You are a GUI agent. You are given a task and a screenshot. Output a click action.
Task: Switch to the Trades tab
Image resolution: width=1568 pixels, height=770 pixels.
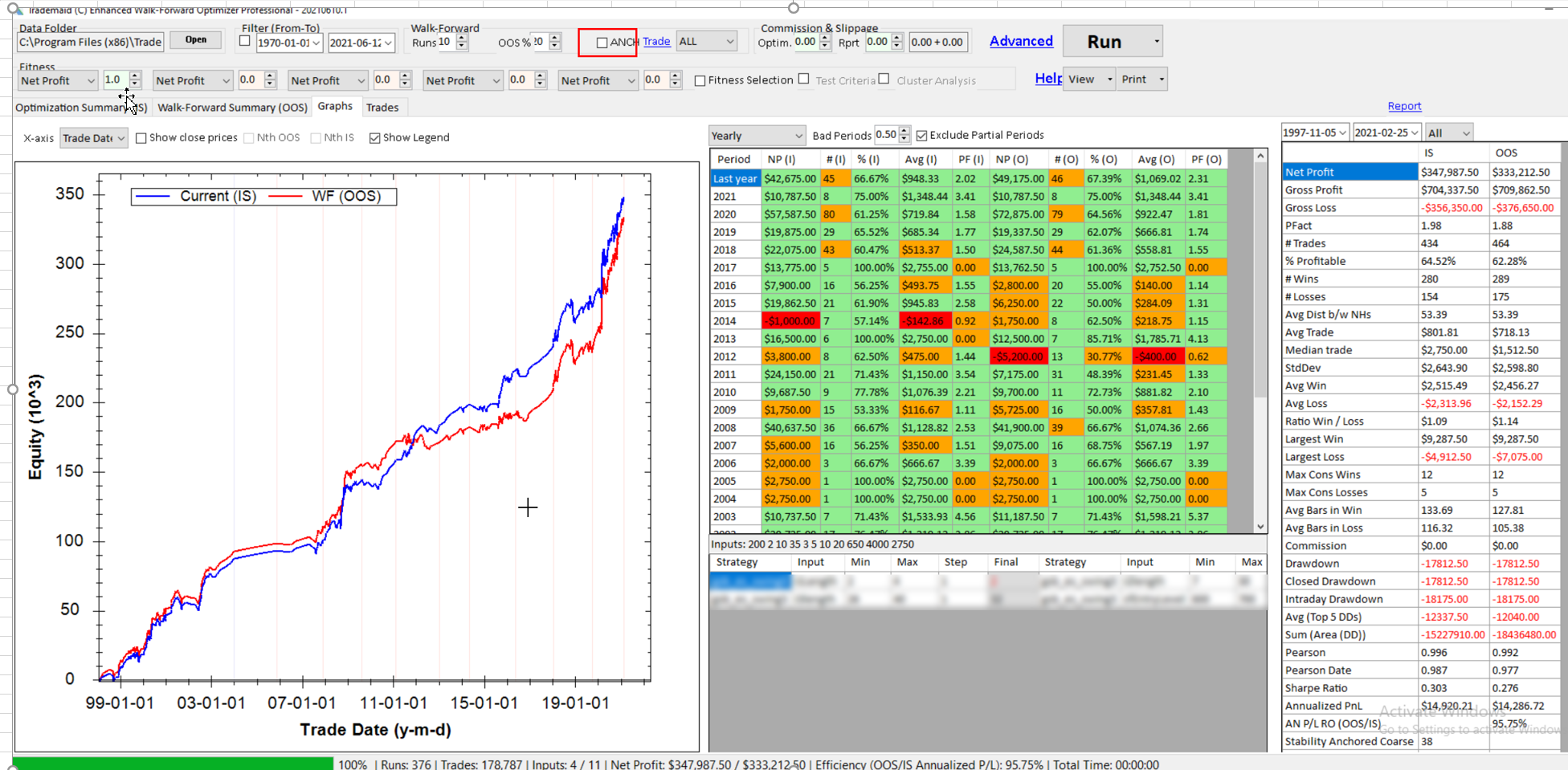coord(382,108)
